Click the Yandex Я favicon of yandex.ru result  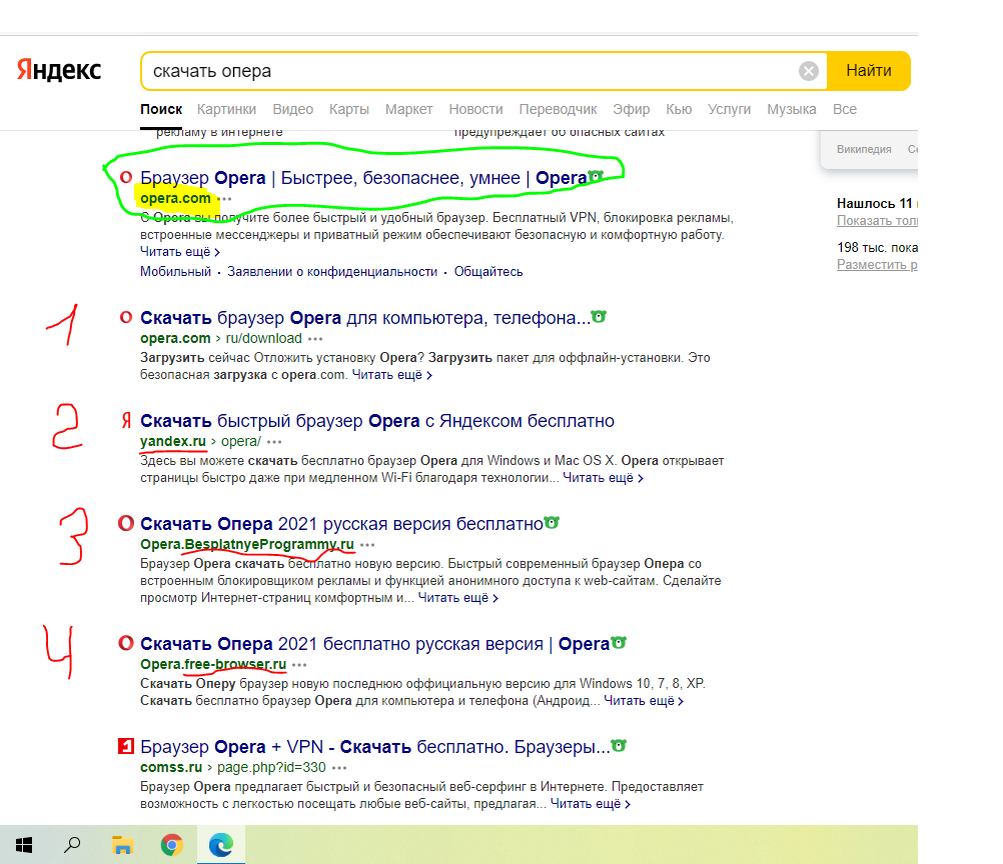126,421
